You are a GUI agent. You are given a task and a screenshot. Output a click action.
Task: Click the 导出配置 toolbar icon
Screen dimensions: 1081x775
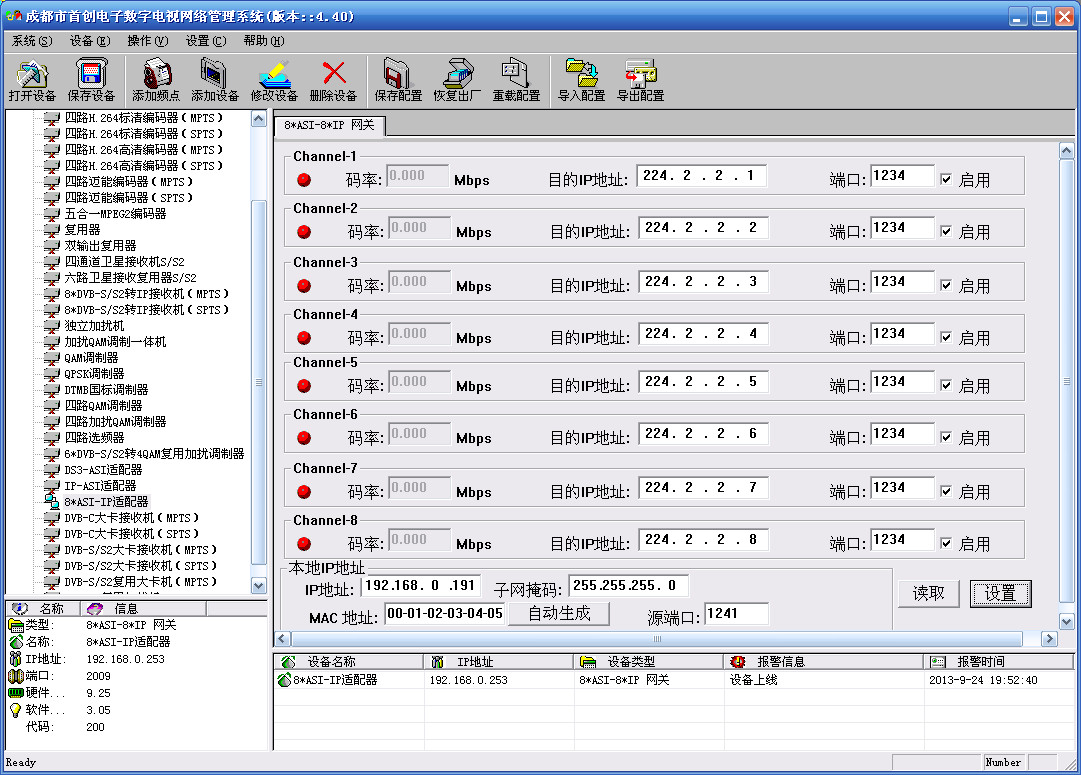640,74
